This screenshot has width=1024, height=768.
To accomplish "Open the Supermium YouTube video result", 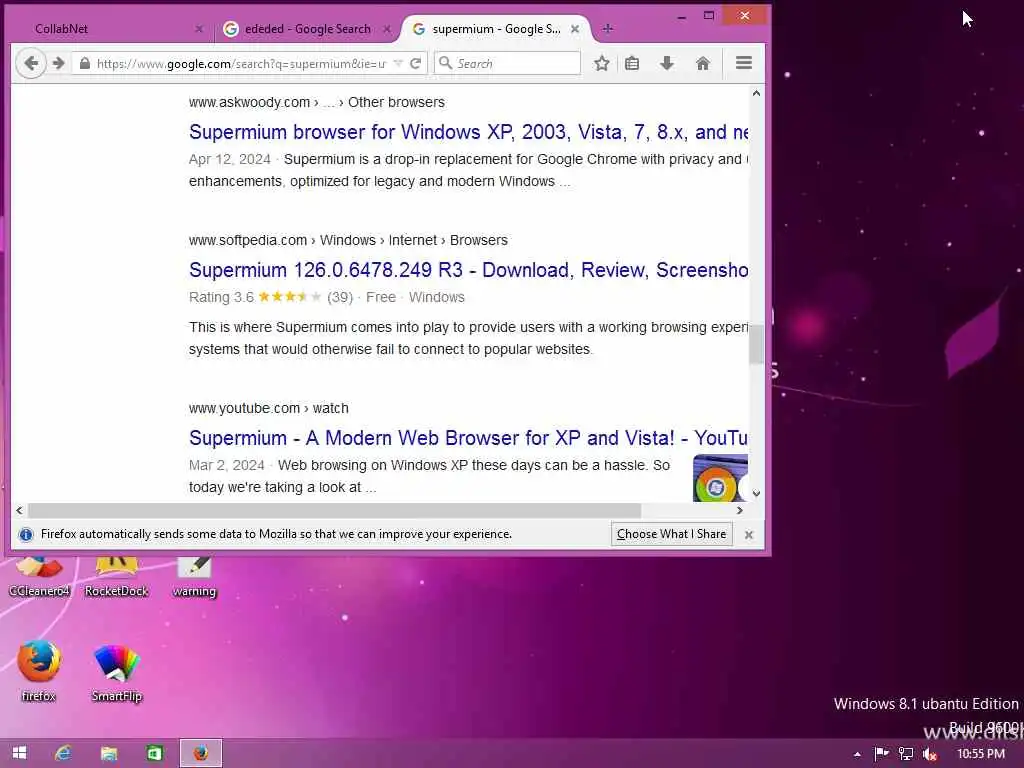I will (468, 438).
